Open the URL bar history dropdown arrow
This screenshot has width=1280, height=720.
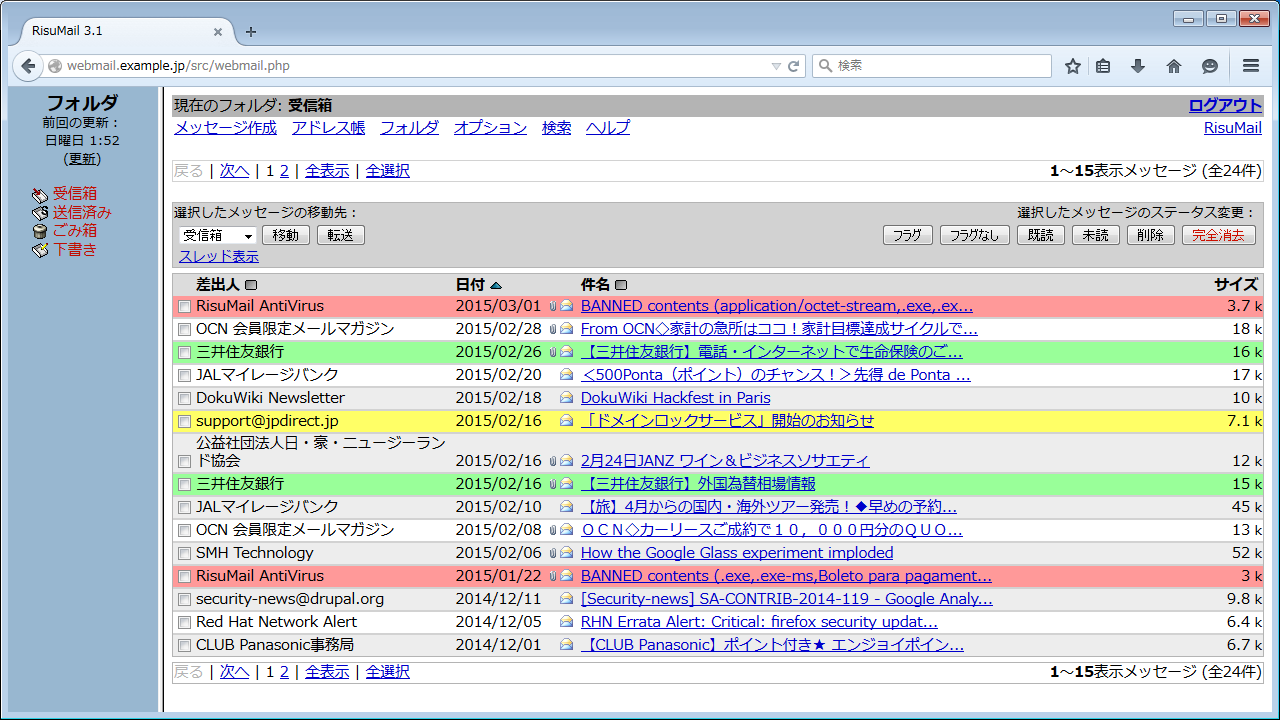776,66
